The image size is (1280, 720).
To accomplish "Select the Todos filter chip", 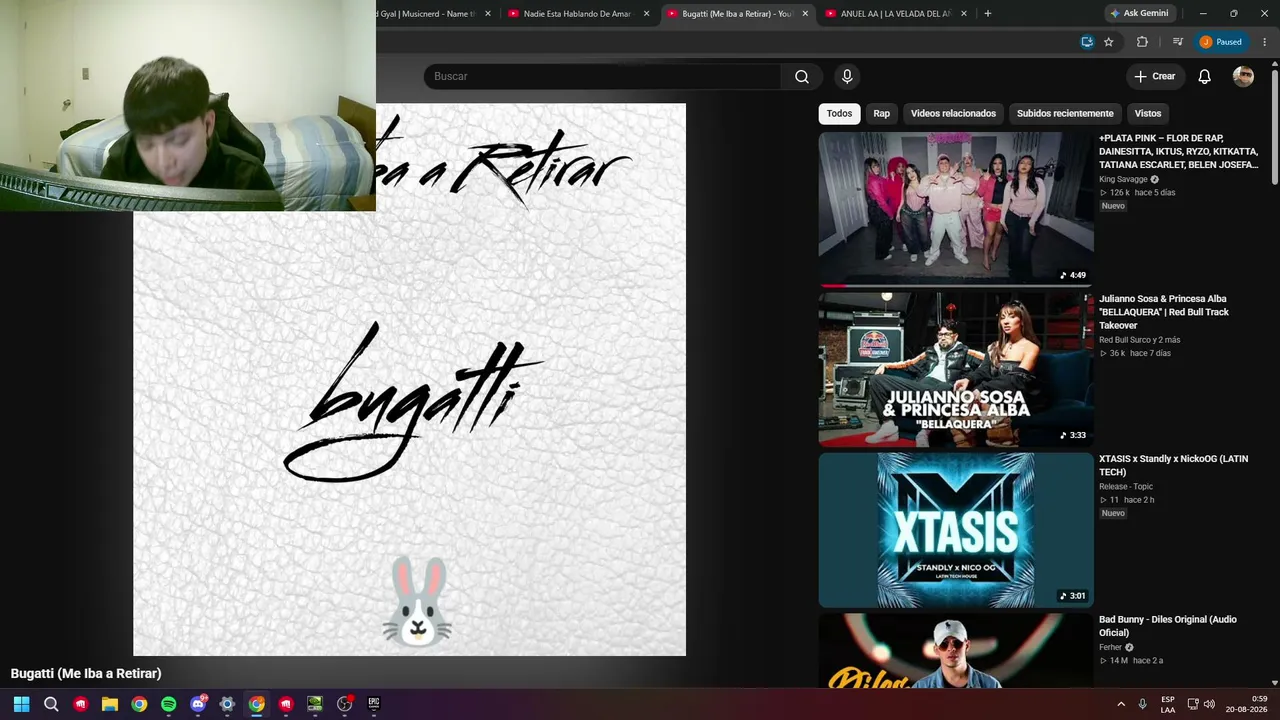I will coord(839,114).
